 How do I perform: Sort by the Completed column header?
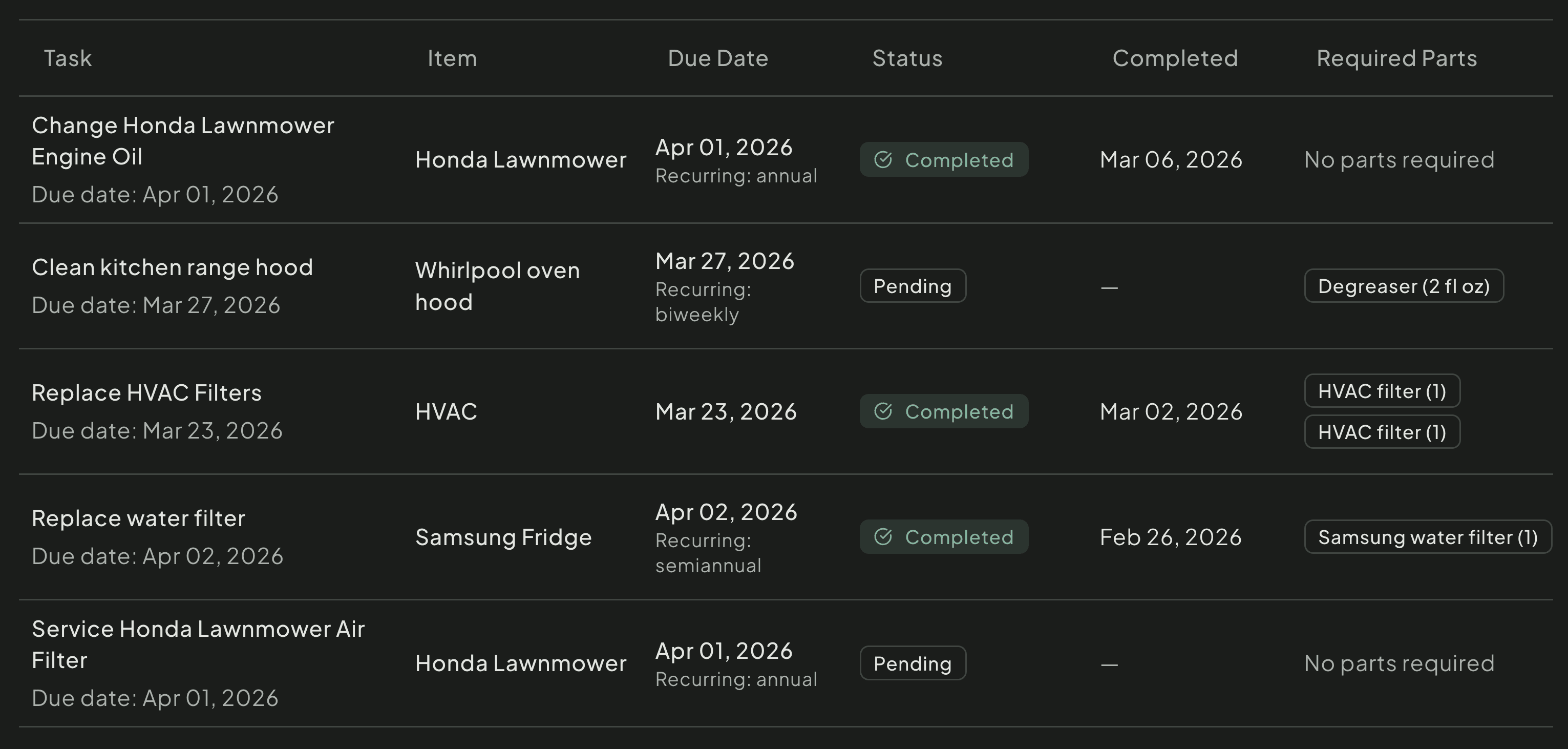(x=1175, y=58)
